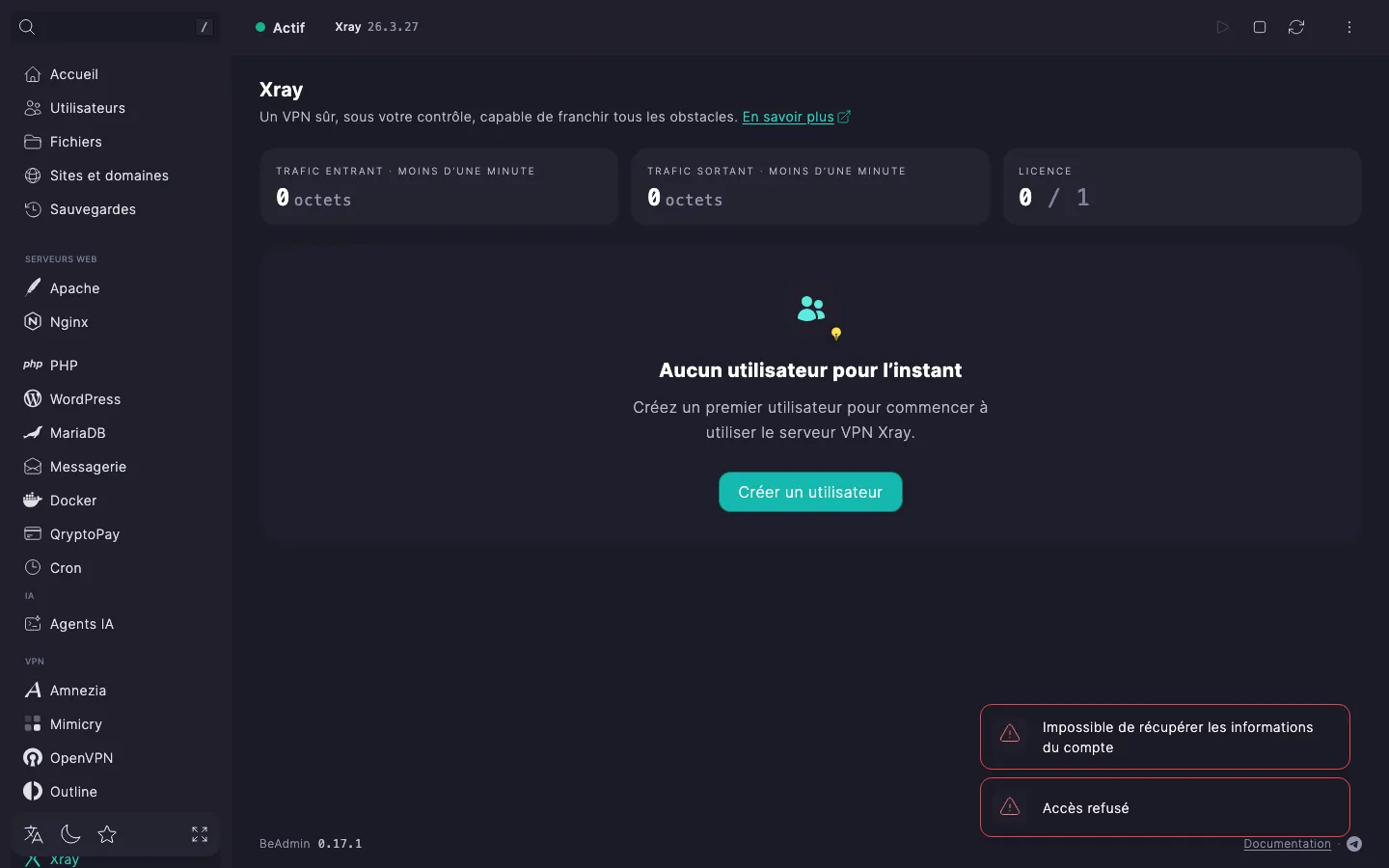Dismiss the Accès refusé notification
The height and width of the screenshot is (868, 1389).
(1165, 807)
